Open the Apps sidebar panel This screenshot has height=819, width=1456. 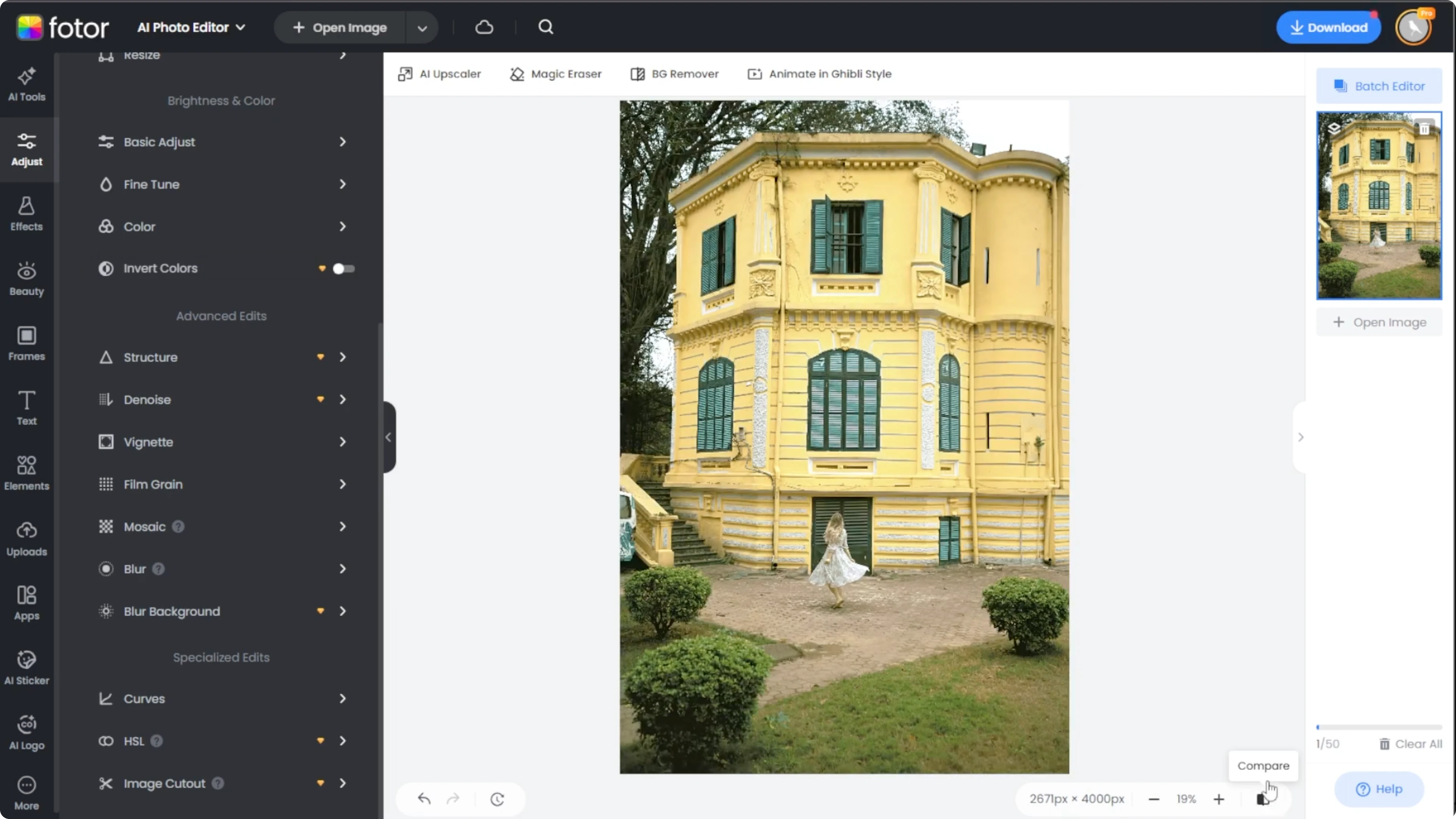point(27,603)
